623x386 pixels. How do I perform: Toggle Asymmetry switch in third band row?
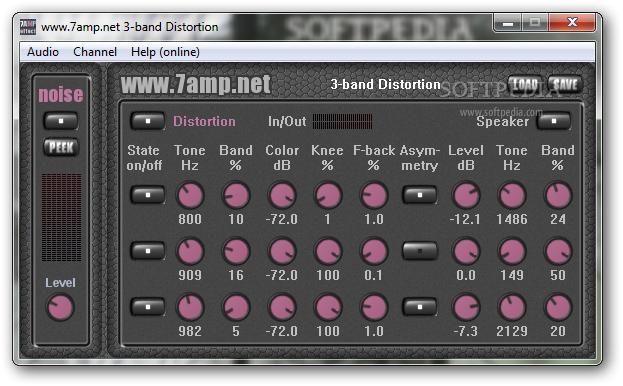(x=420, y=307)
